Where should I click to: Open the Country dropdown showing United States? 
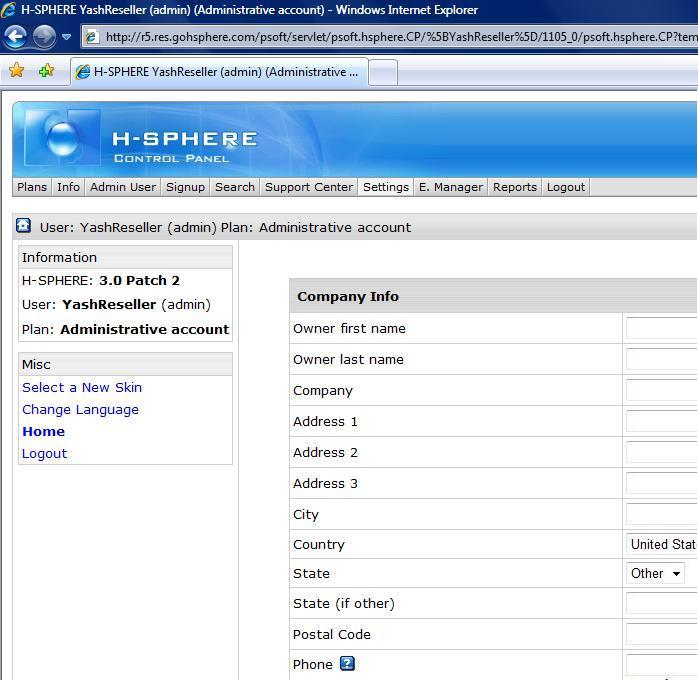click(661, 544)
